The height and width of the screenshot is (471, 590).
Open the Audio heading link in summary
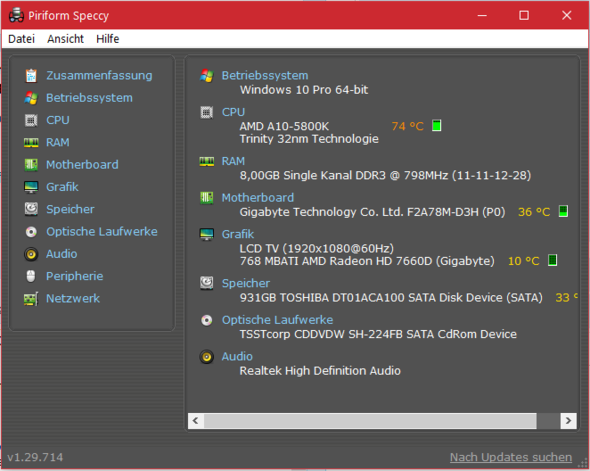tap(237, 357)
